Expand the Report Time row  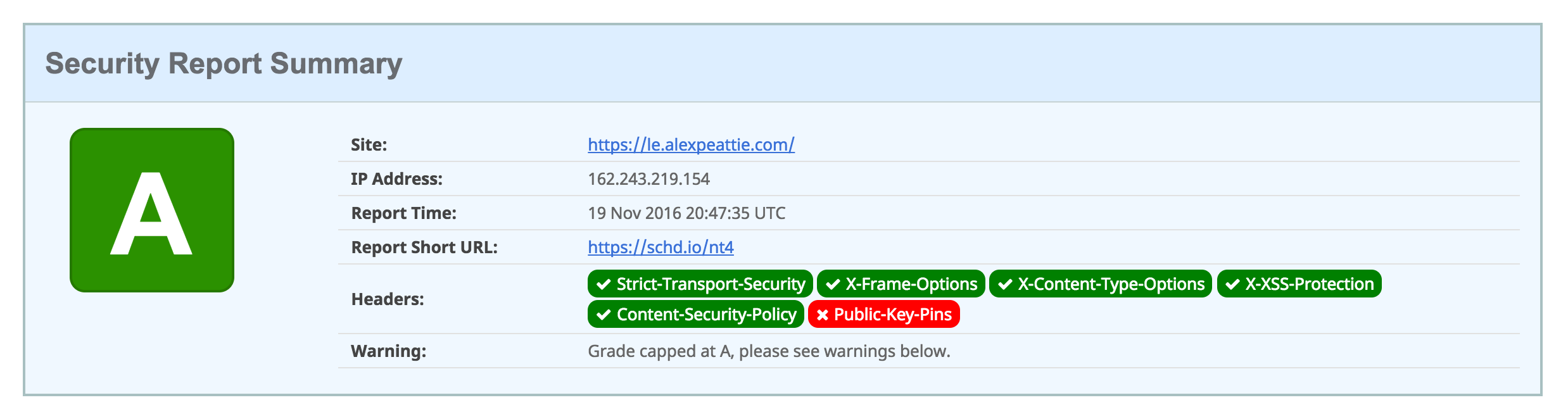click(686, 213)
